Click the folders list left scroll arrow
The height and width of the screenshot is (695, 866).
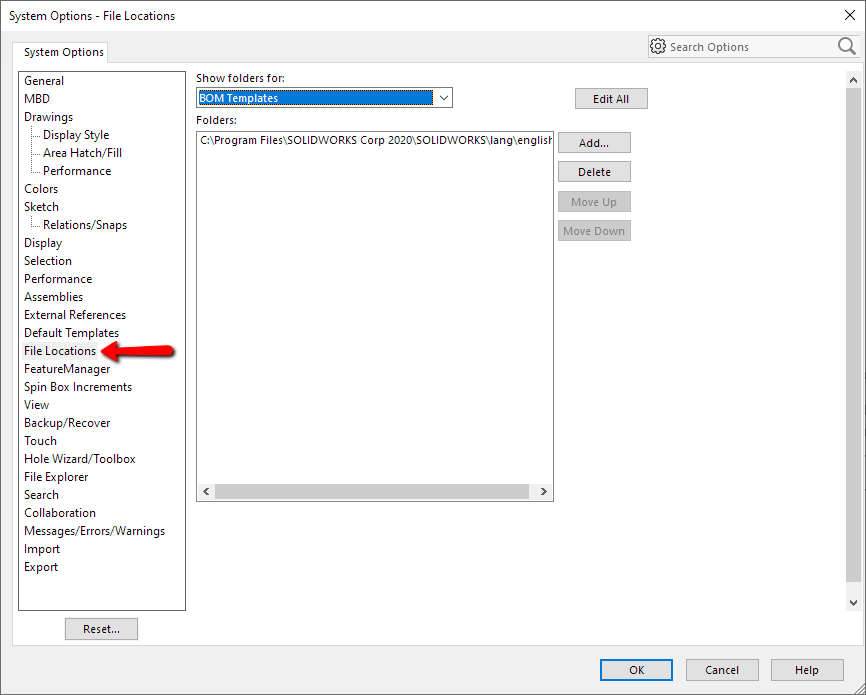[x=206, y=492]
